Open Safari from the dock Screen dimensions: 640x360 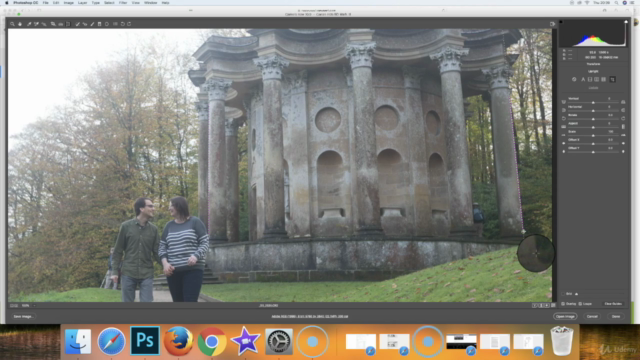[111, 341]
